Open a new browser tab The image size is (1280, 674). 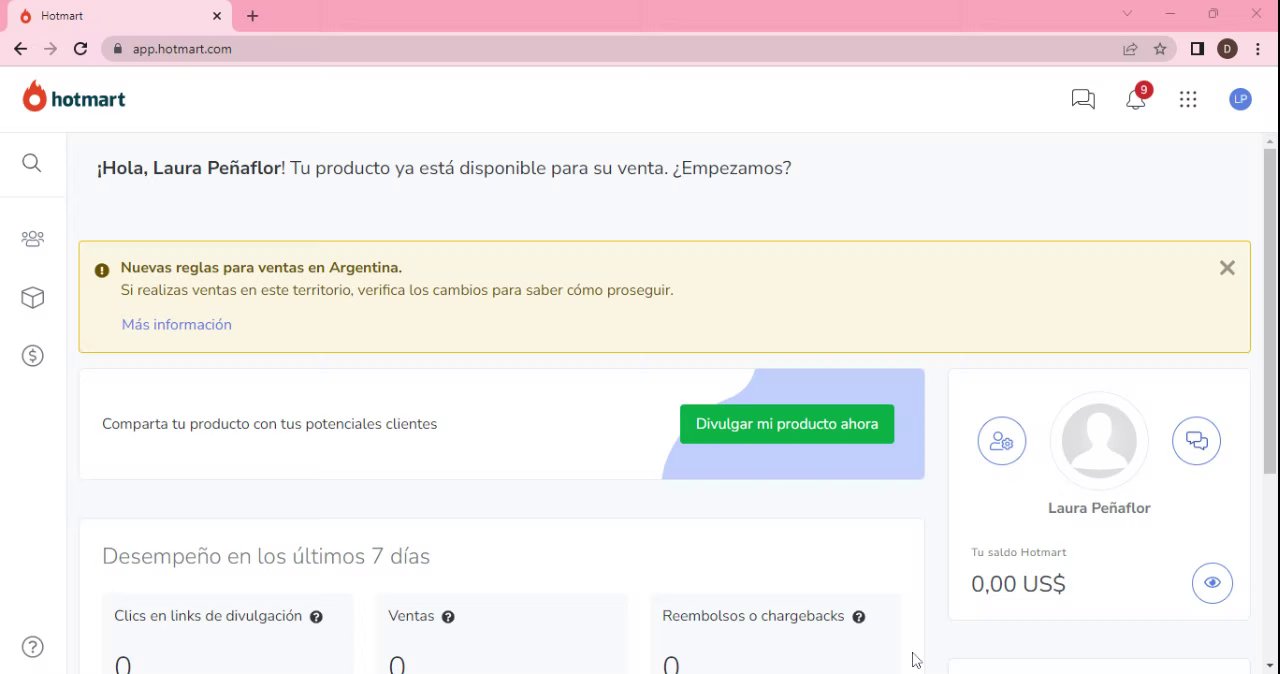252,16
